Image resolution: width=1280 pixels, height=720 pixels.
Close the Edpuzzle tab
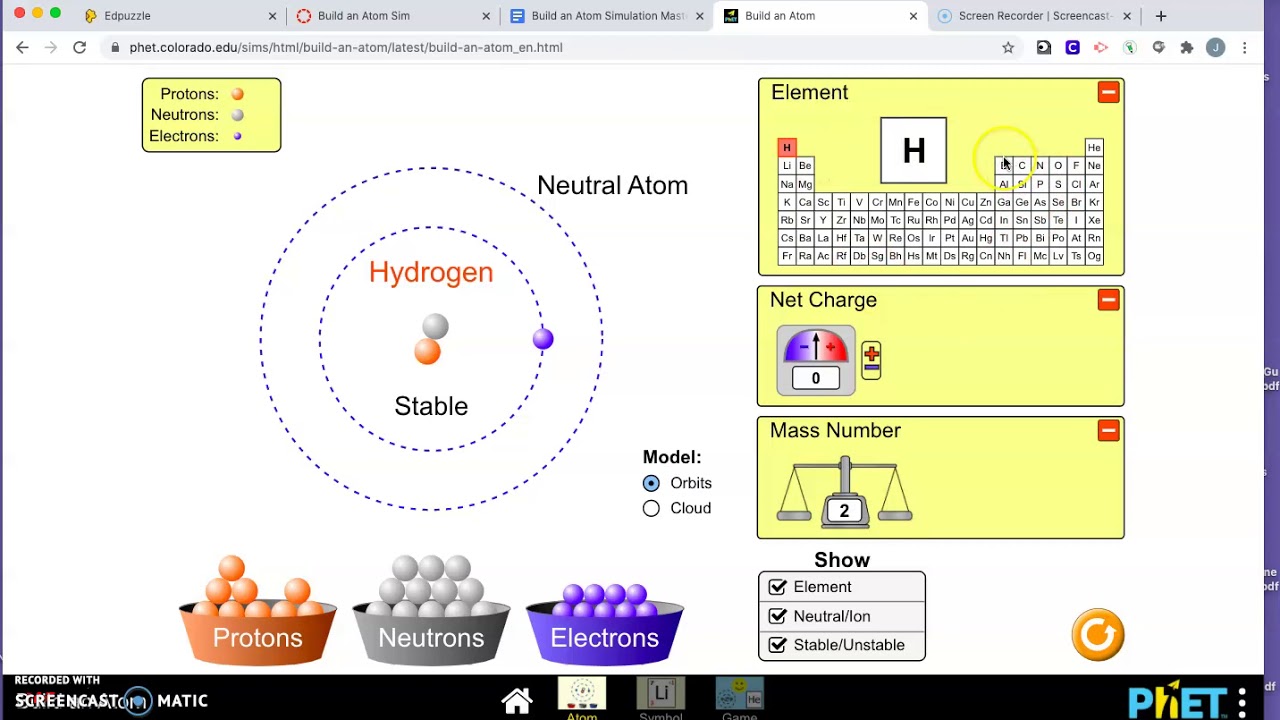[272, 16]
